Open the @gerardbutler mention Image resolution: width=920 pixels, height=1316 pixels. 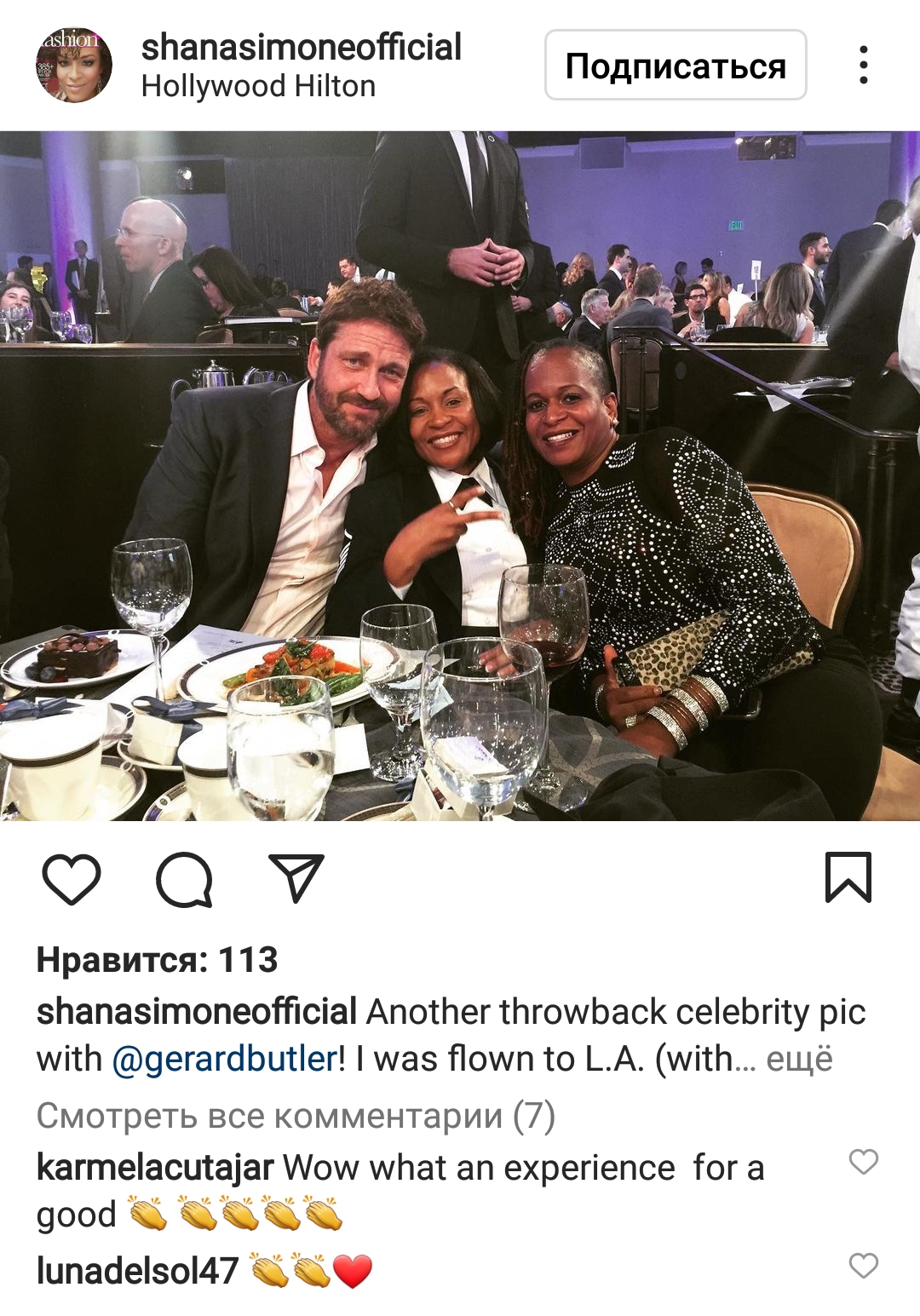click(224, 1059)
